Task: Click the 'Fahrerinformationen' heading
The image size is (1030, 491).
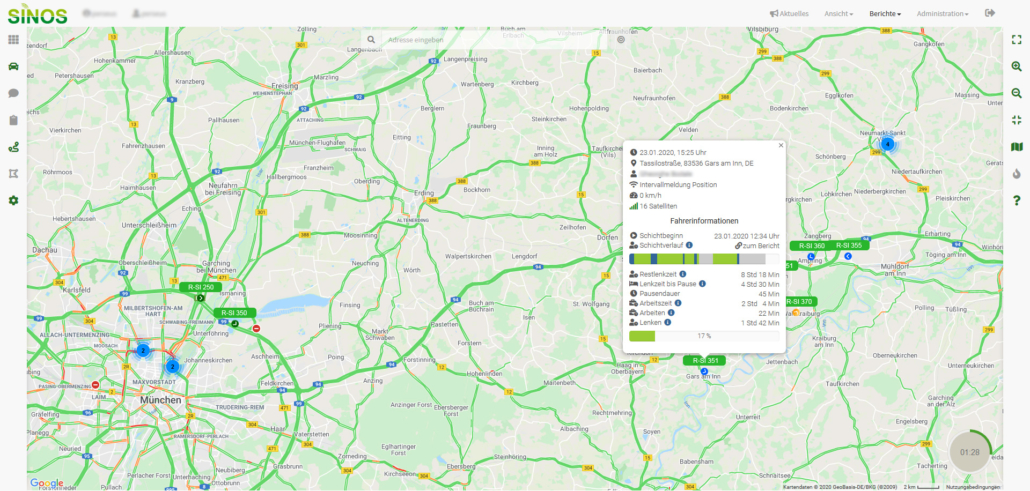Action: point(704,221)
